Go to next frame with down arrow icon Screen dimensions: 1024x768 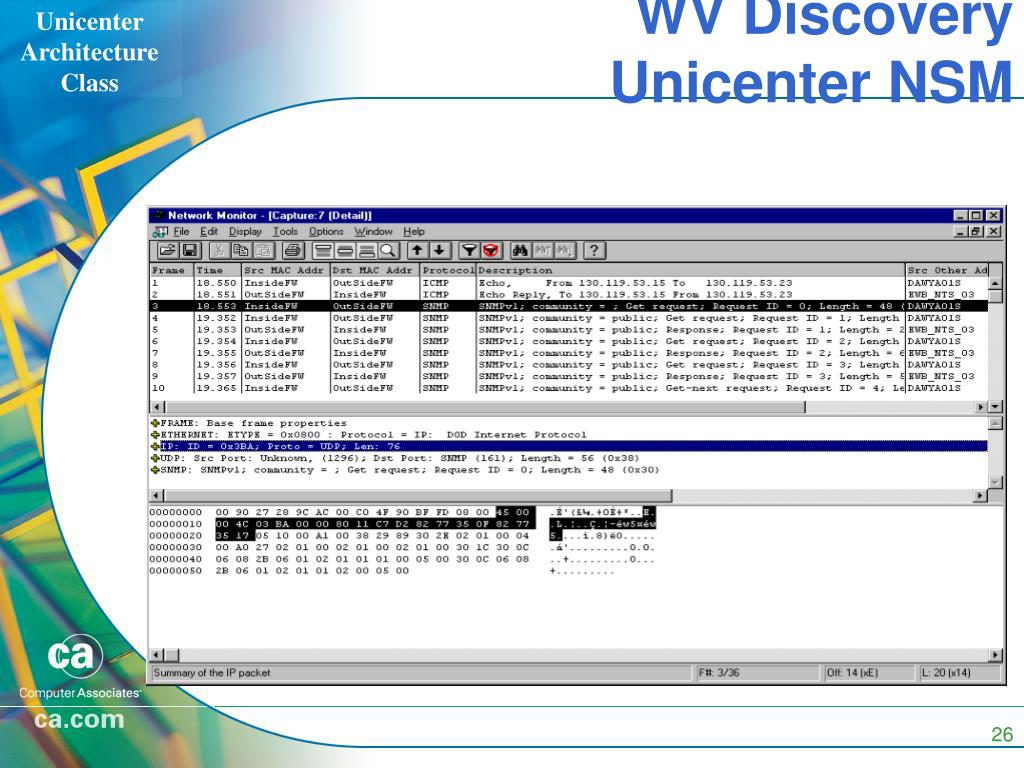tap(440, 251)
